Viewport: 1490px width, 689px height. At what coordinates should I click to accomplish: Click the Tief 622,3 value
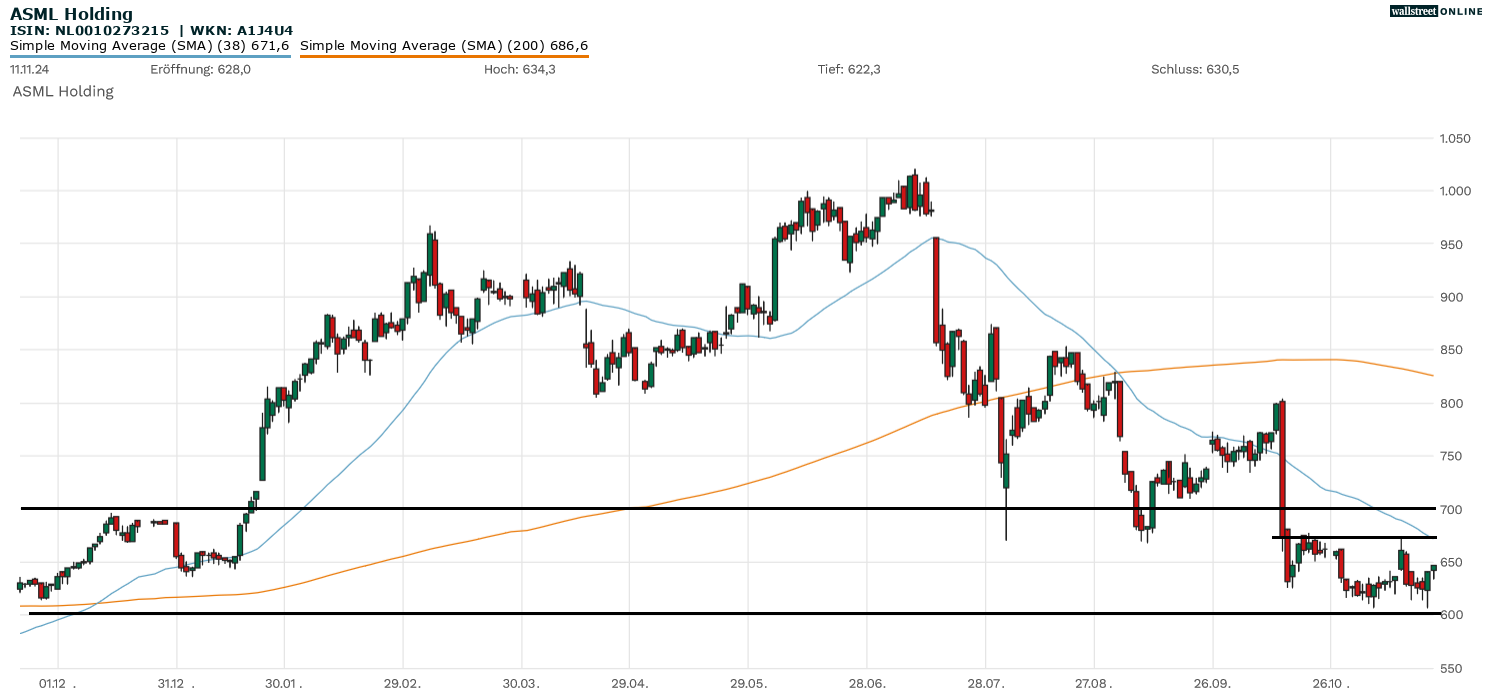(849, 69)
